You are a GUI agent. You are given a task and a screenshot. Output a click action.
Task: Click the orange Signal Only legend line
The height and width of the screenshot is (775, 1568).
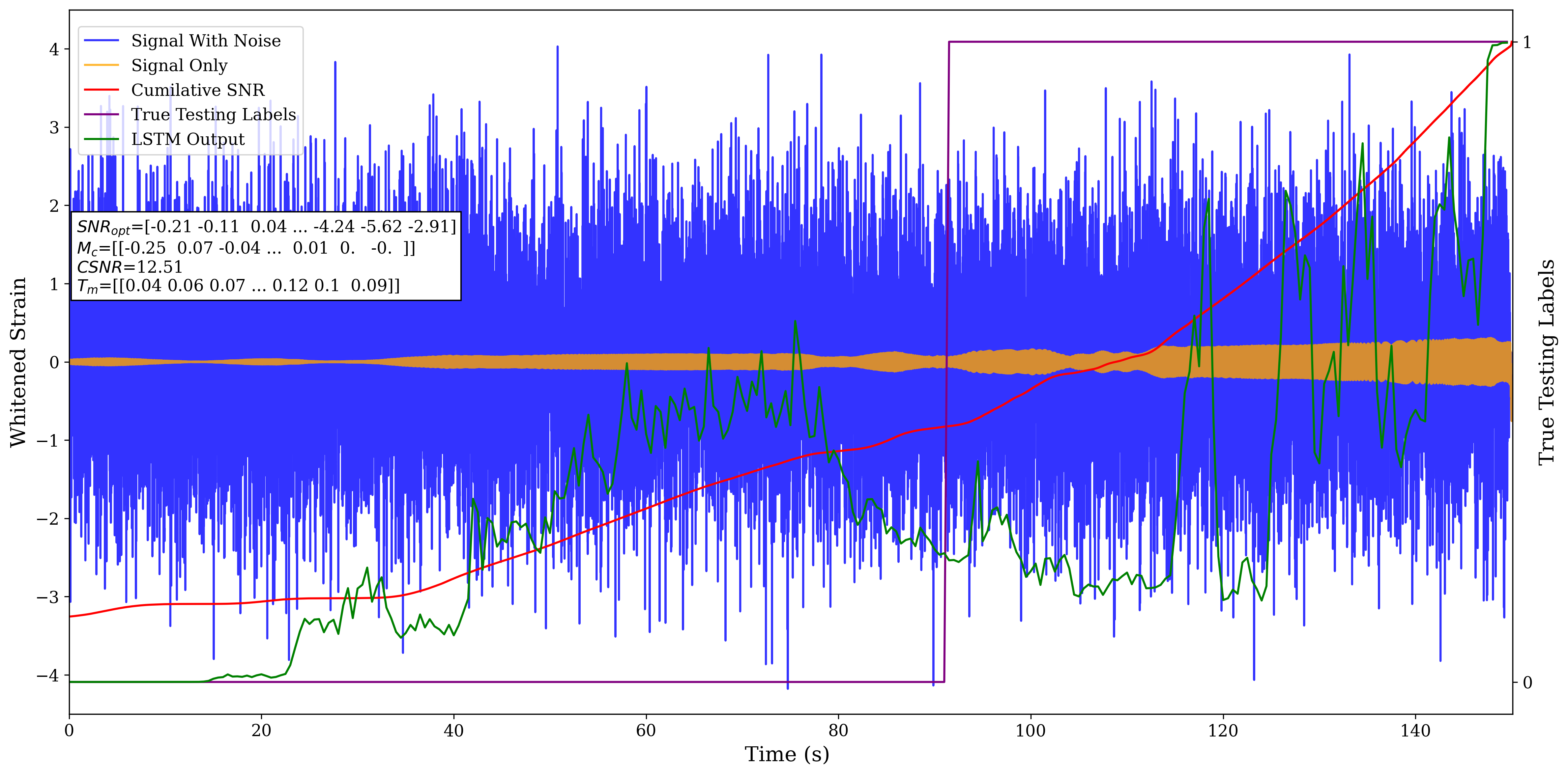tap(101, 65)
